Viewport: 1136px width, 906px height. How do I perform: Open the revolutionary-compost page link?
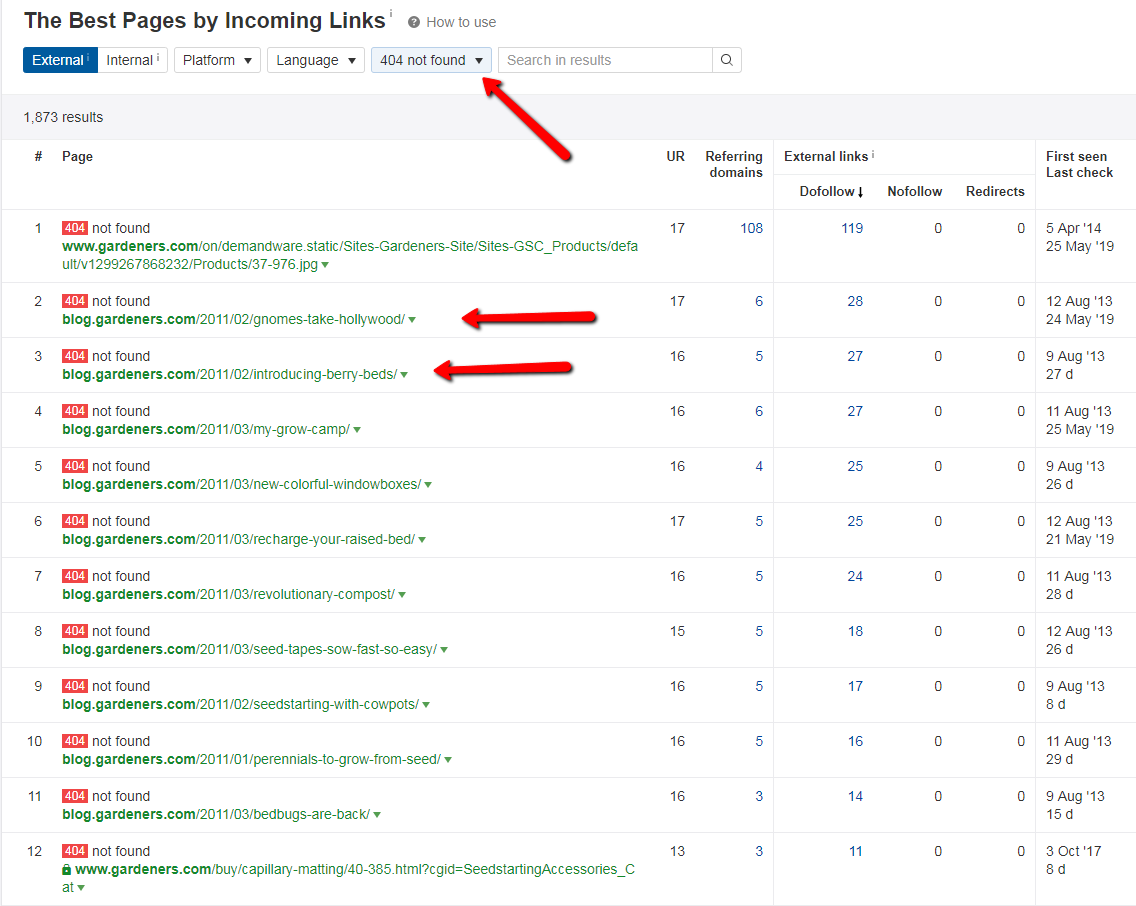tap(228, 595)
